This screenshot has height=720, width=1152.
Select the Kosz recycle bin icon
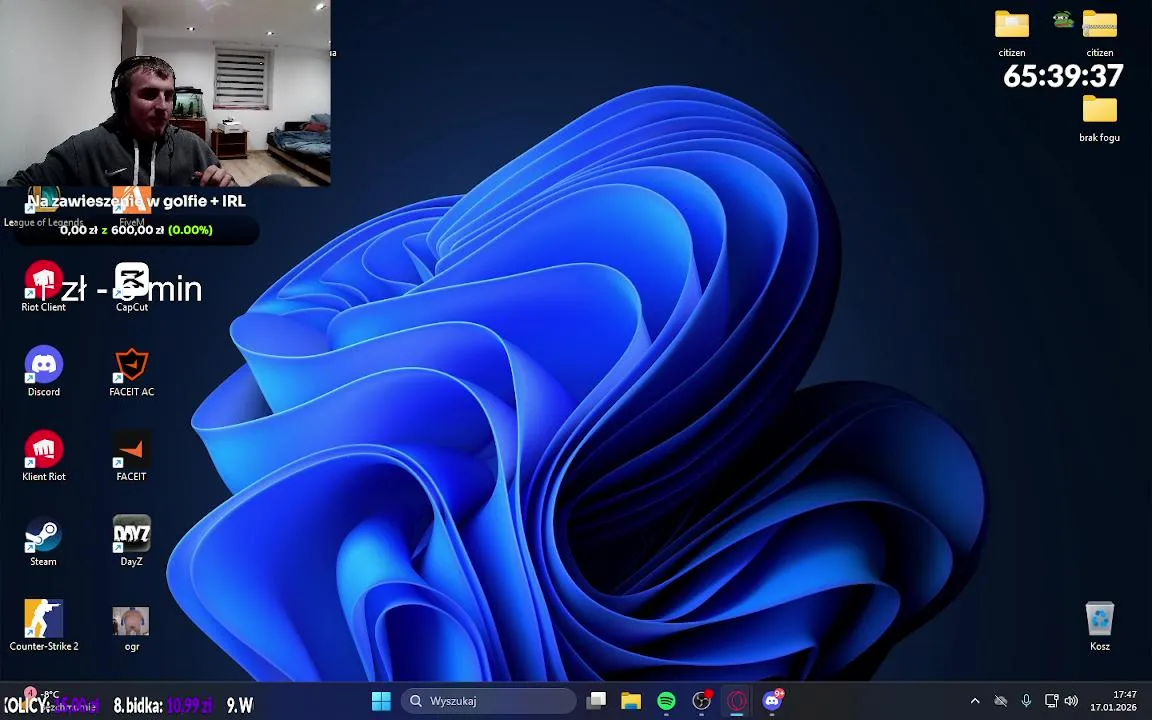pyautogui.click(x=1100, y=626)
